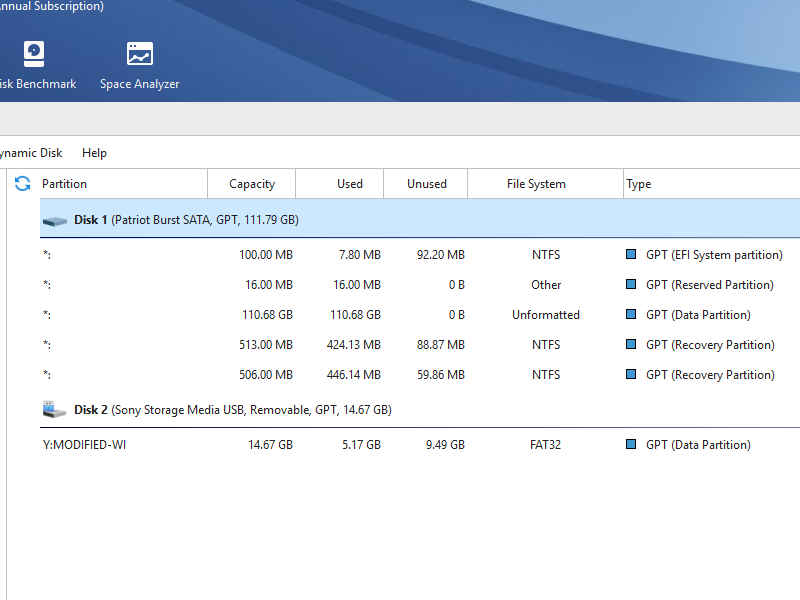Select the 110.68 GB Unformatted partition
Image resolution: width=800 pixels, height=600 pixels.
(300, 315)
